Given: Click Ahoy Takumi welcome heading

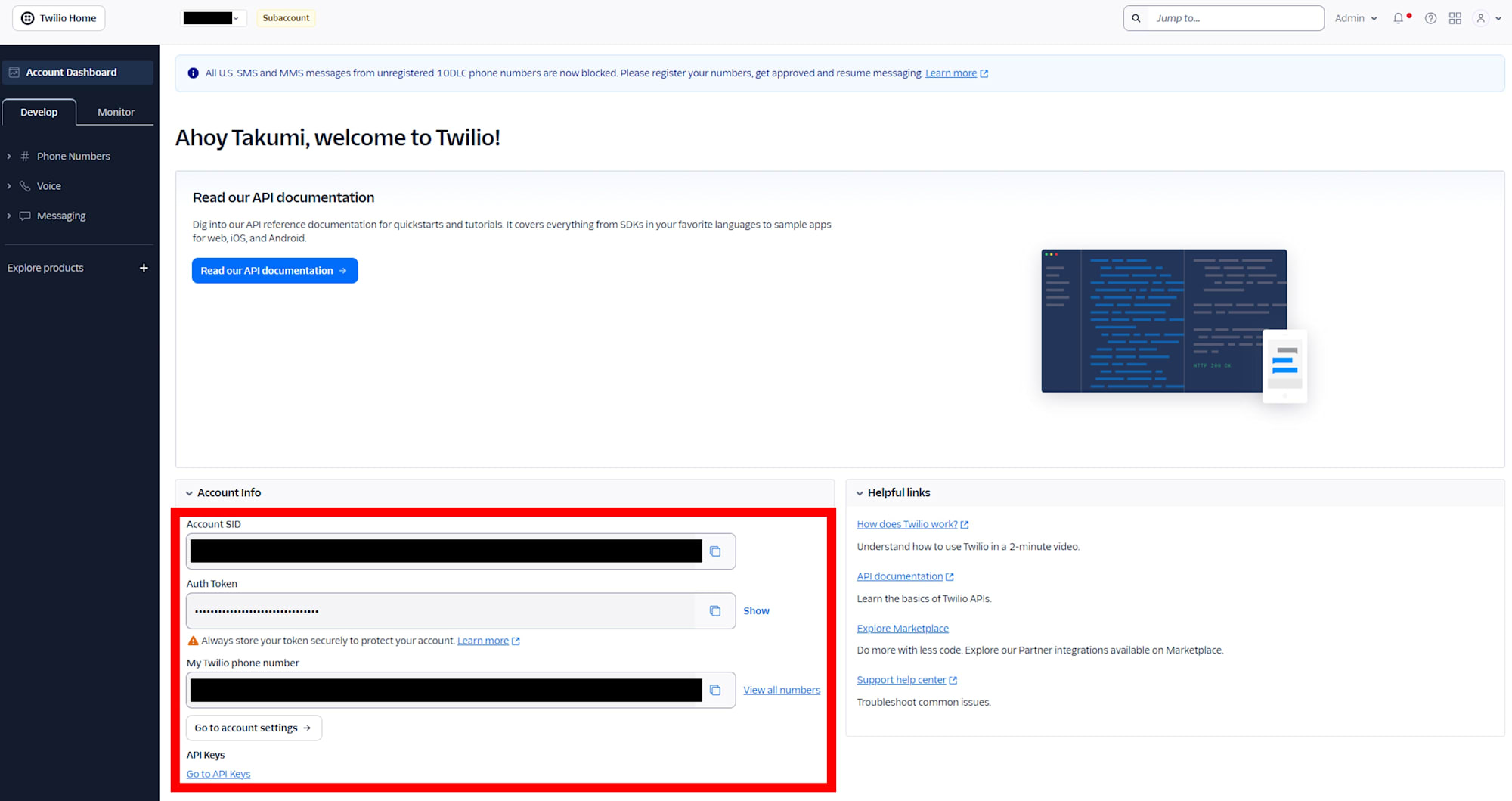Looking at the screenshot, I should click(338, 138).
